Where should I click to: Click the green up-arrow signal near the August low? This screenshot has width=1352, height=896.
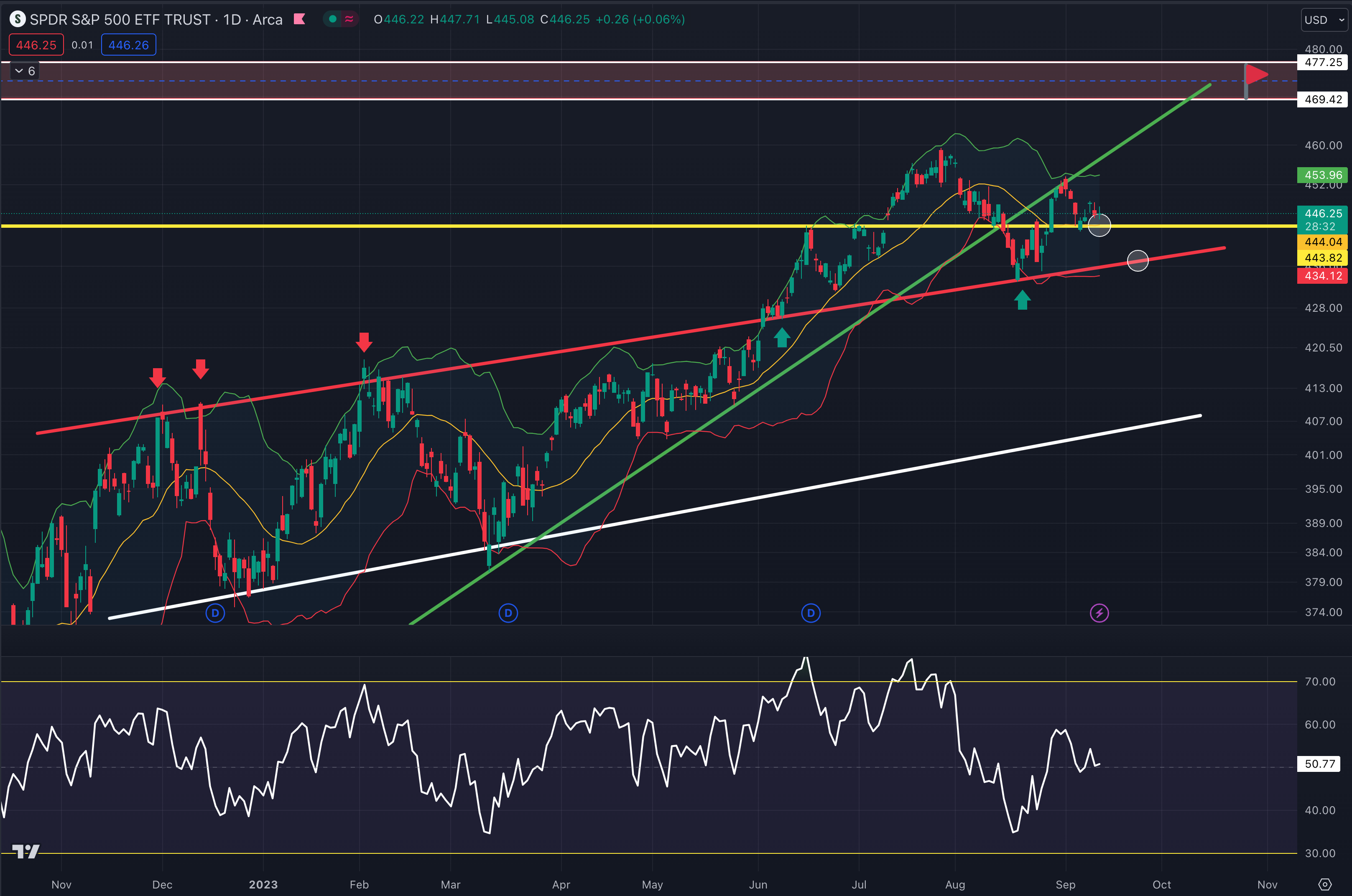[x=1023, y=300]
